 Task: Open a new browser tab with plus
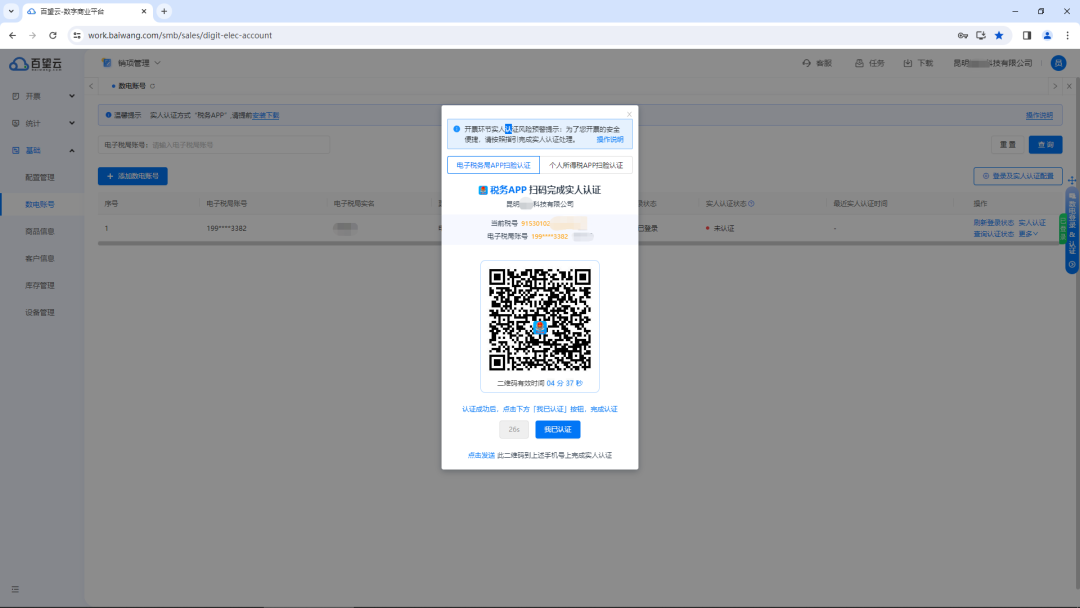(164, 11)
